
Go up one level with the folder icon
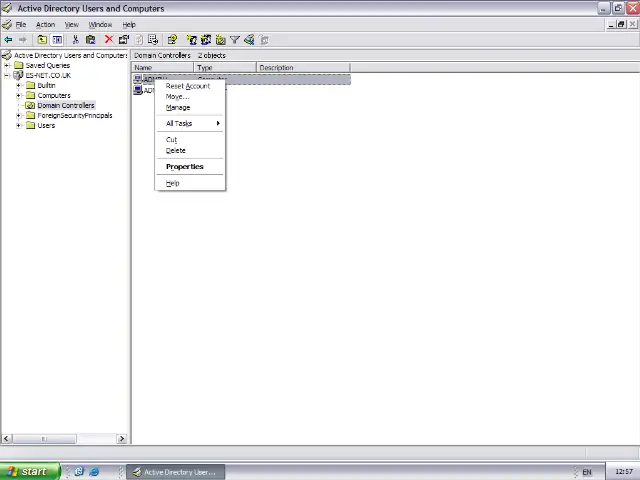tap(42, 40)
